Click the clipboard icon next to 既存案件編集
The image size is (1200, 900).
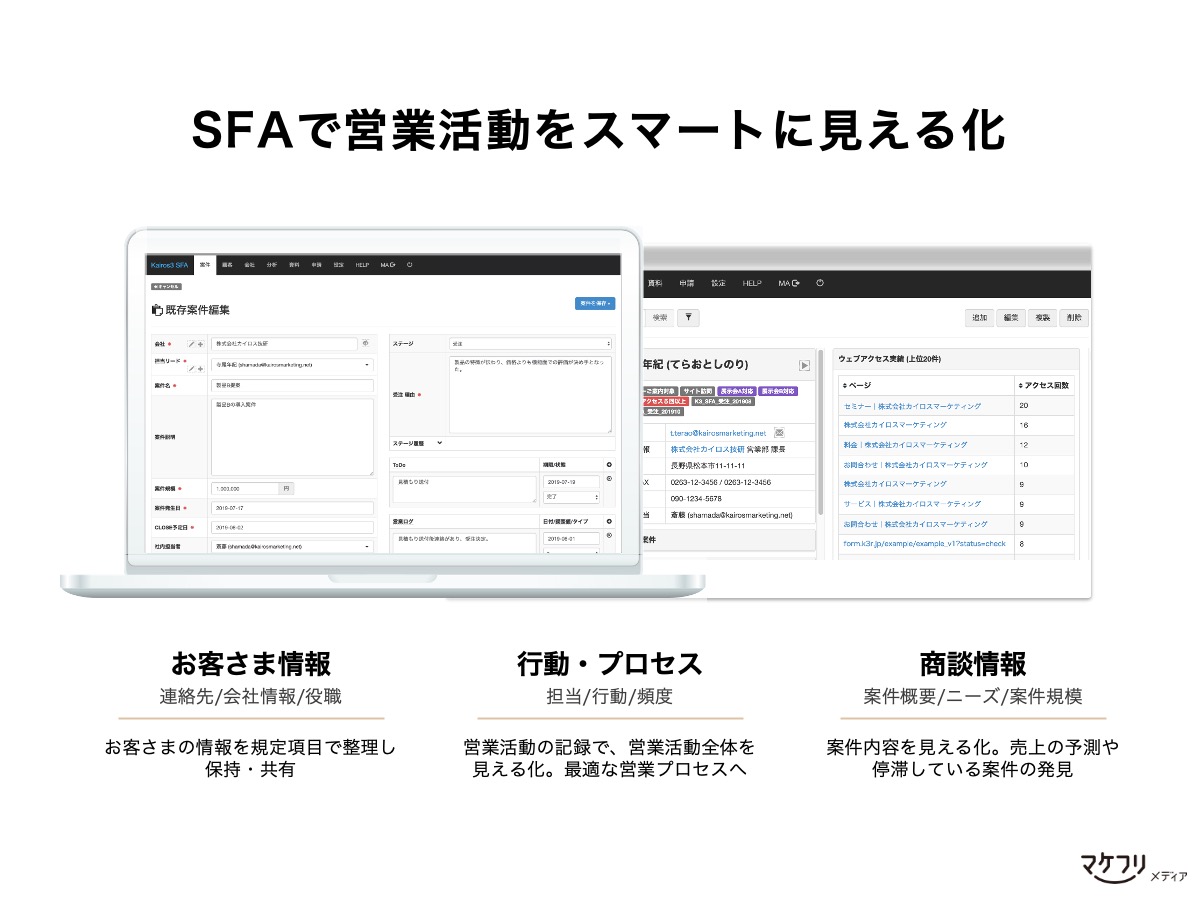coord(157,308)
